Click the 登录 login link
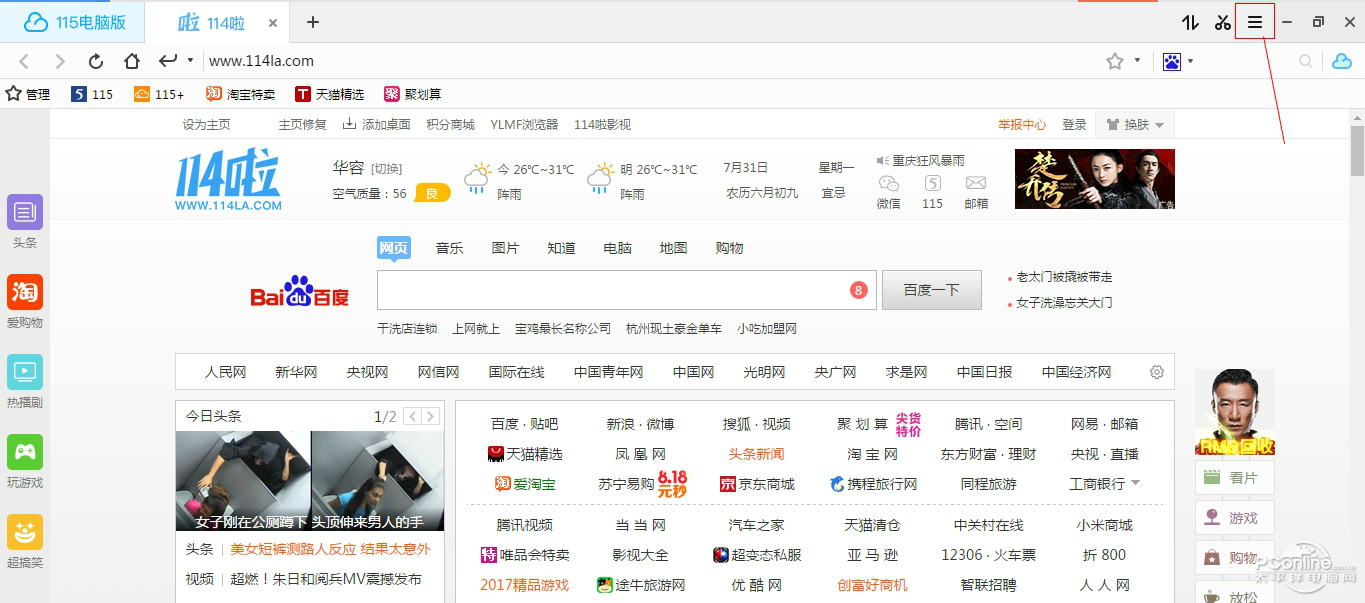The image size is (1365, 603). tap(1074, 125)
